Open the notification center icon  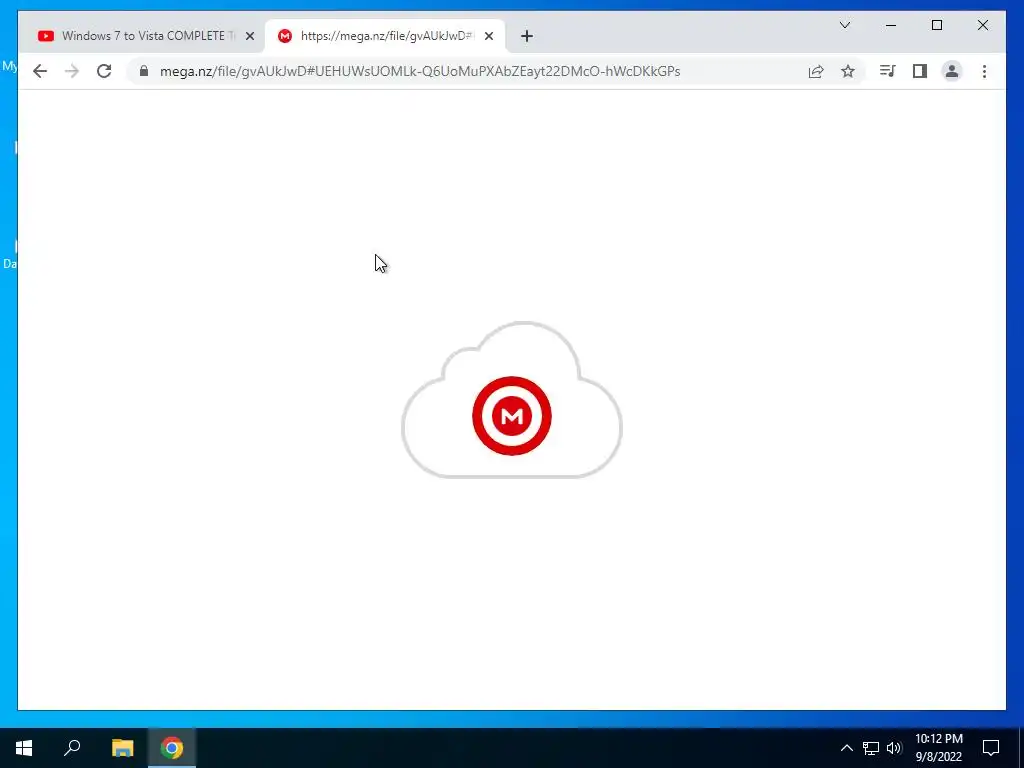(991, 748)
